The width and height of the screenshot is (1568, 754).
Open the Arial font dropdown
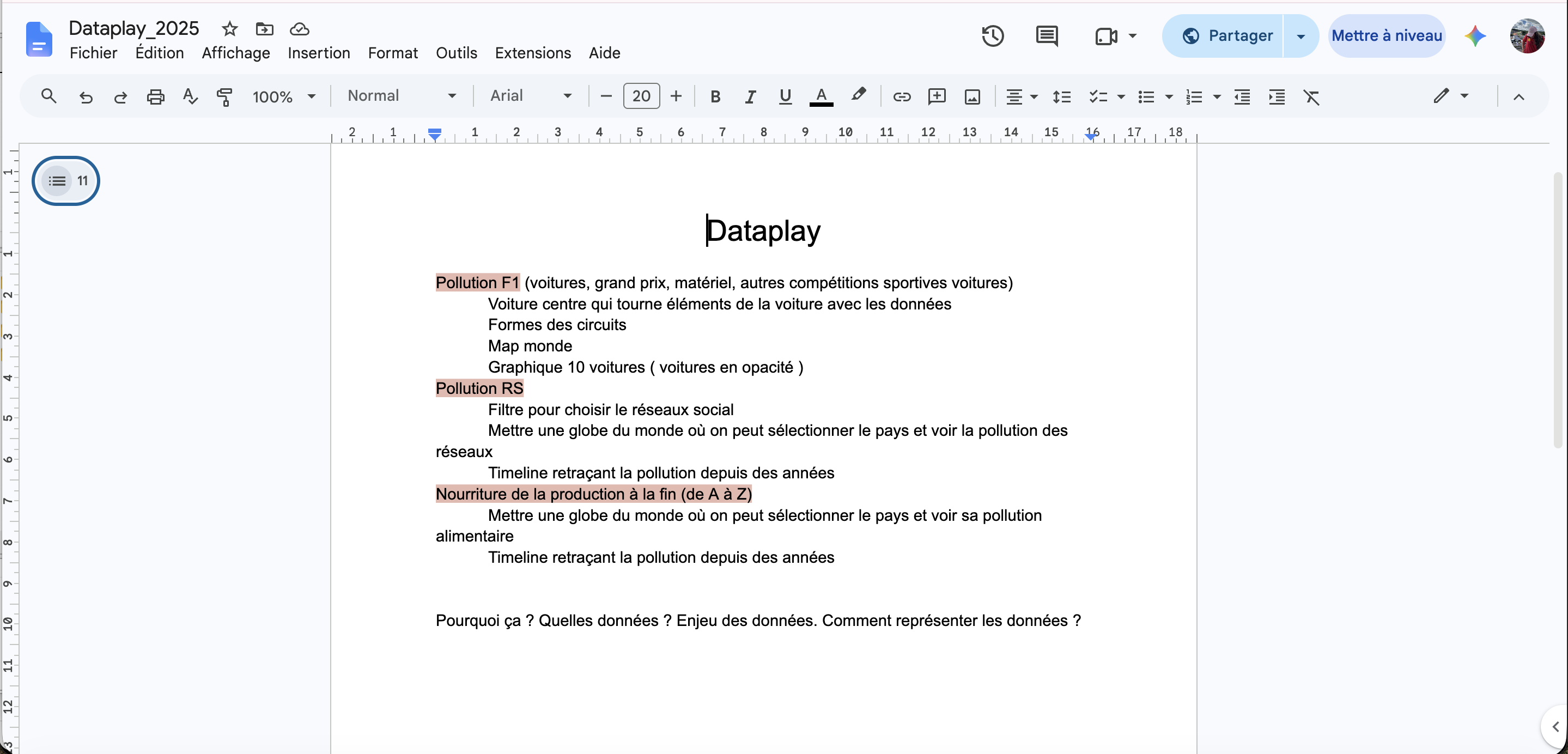(531, 95)
